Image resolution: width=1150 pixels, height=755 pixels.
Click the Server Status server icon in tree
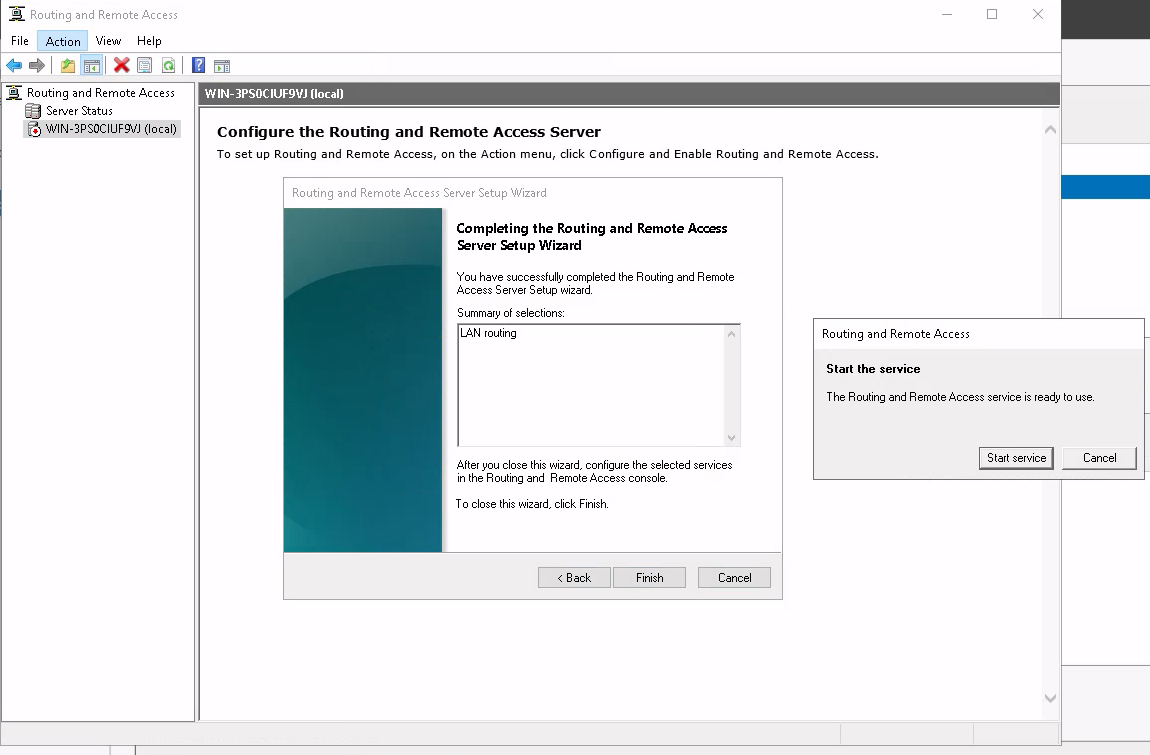pyautogui.click(x=33, y=111)
